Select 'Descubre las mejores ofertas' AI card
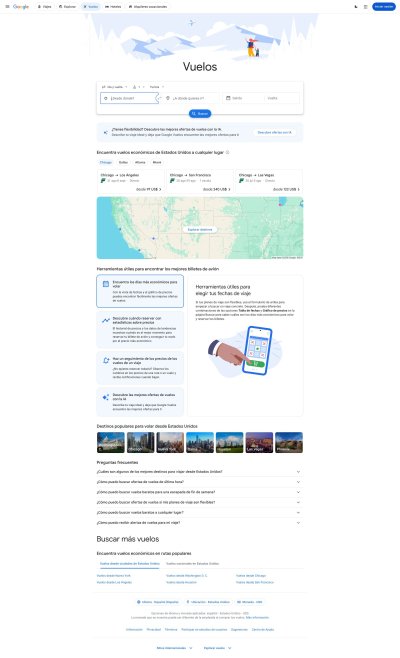The width and height of the screenshot is (400, 658). coord(140,402)
